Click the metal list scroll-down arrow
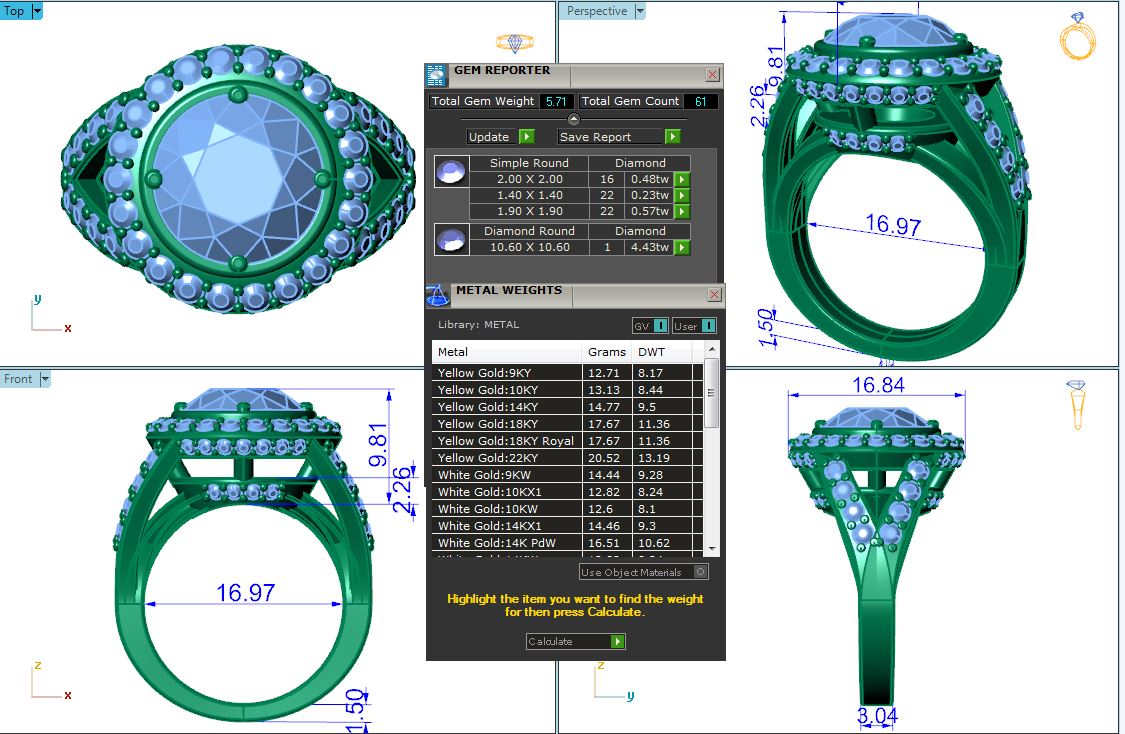The height and width of the screenshot is (734, 1125). click(712, 549)
